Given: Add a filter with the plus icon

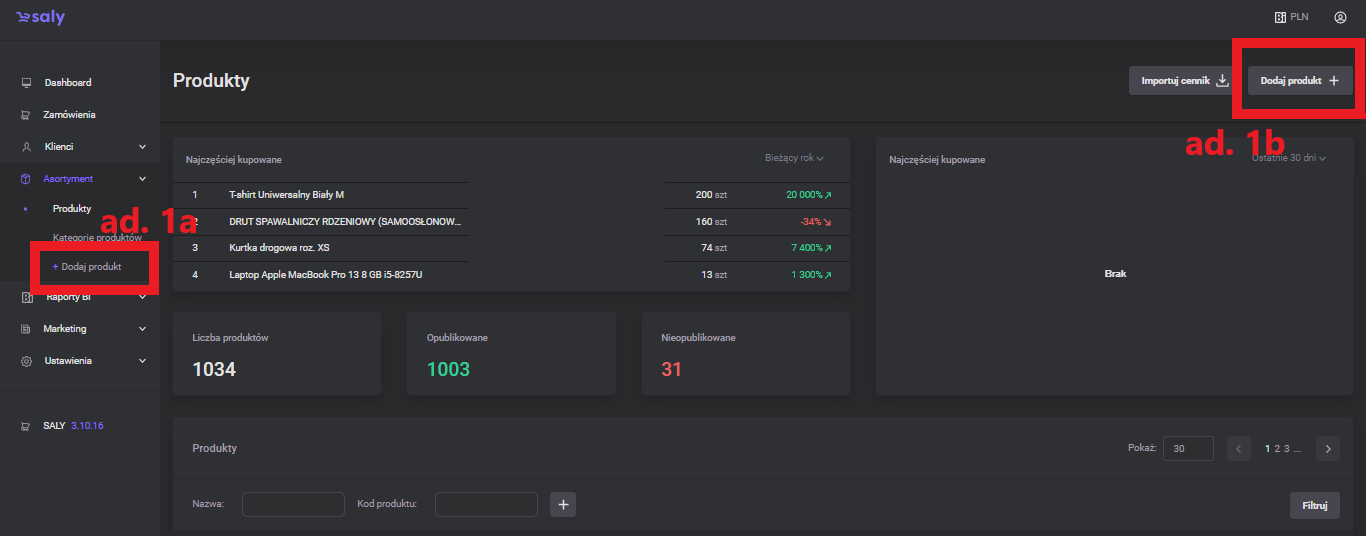Looking at the screenshot, I should [x=563, y=505].
